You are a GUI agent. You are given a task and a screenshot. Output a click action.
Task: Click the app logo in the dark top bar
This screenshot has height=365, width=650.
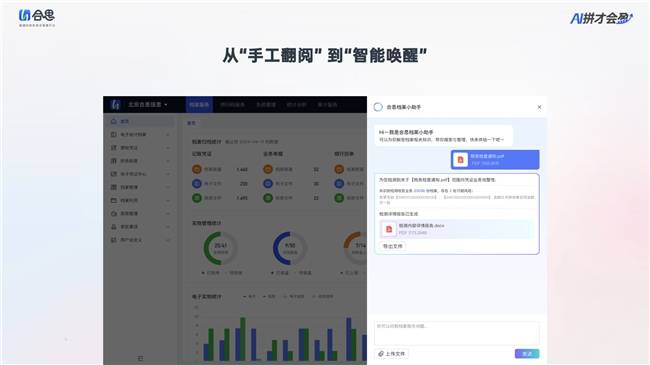[x=115, y=105]
